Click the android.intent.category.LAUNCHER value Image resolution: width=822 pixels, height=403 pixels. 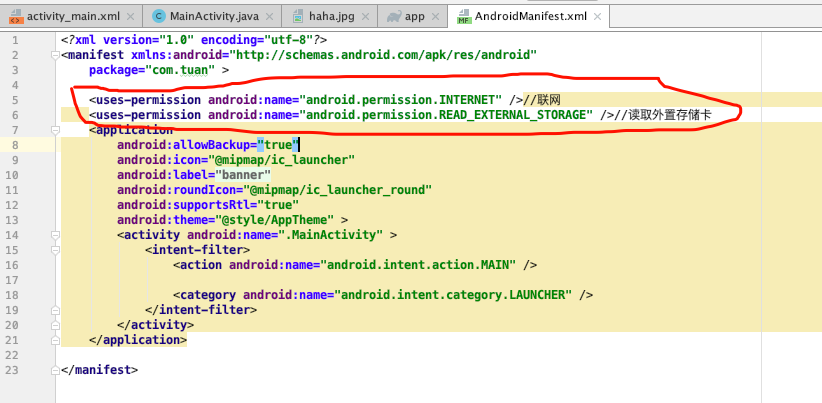pyautogui.click(x=453, y=295)
